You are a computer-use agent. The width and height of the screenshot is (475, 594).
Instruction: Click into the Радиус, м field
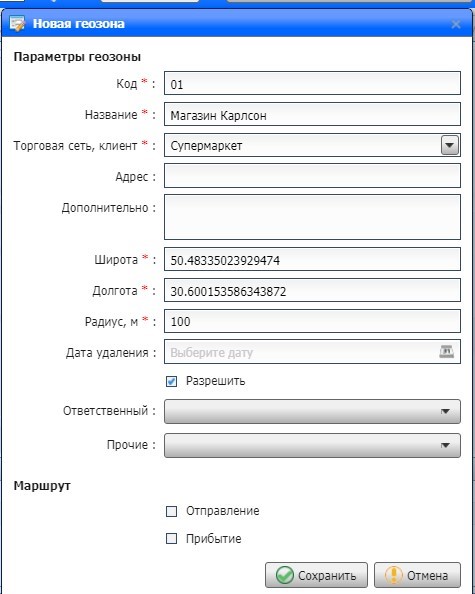tap(312, 321)
